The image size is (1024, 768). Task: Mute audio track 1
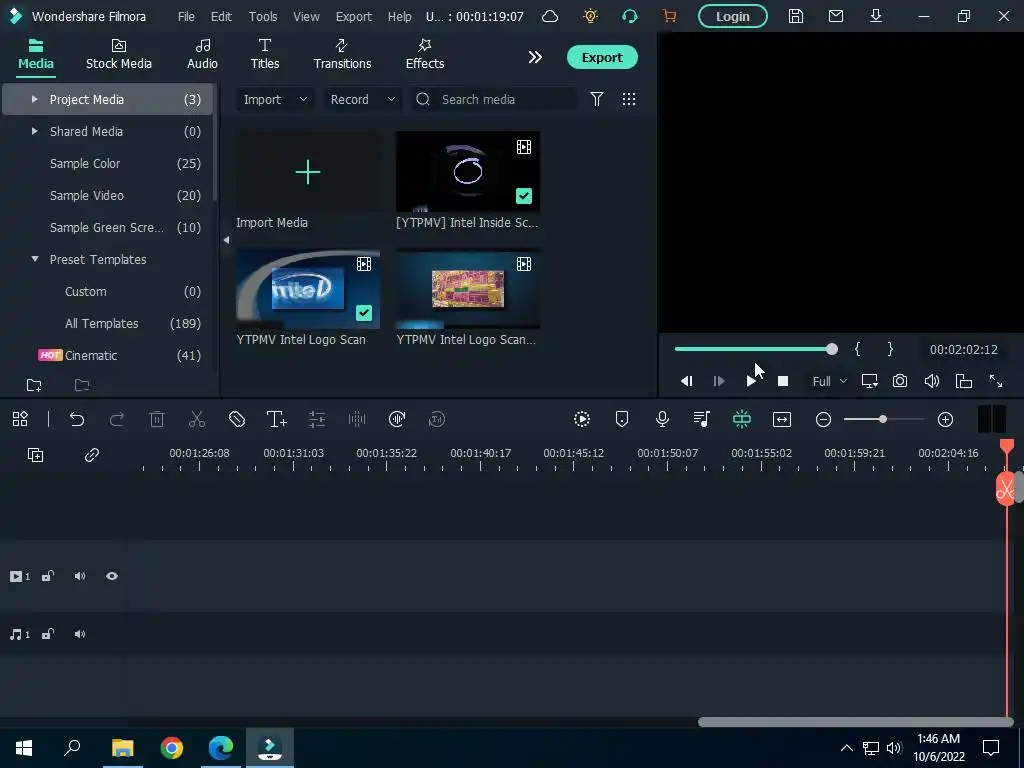80,634
